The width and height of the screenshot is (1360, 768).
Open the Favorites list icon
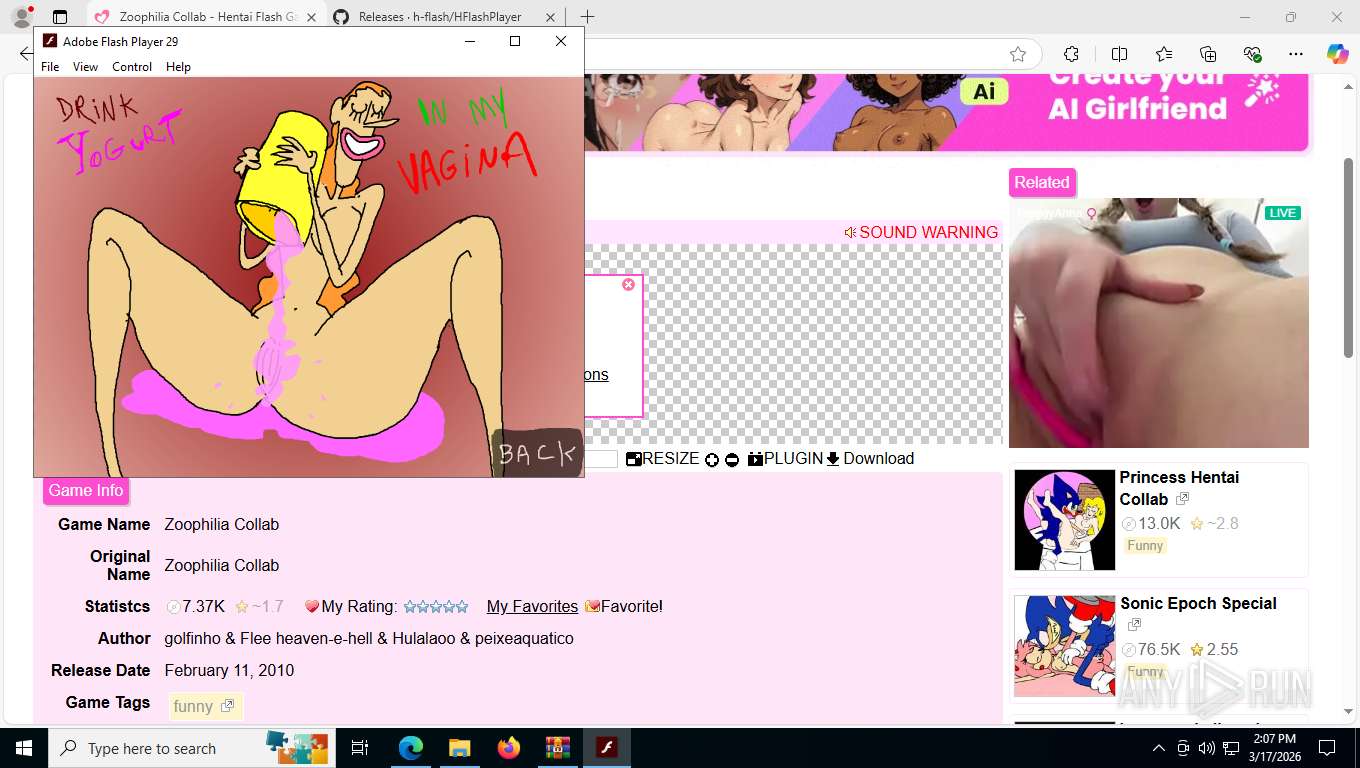(1164, 54)
